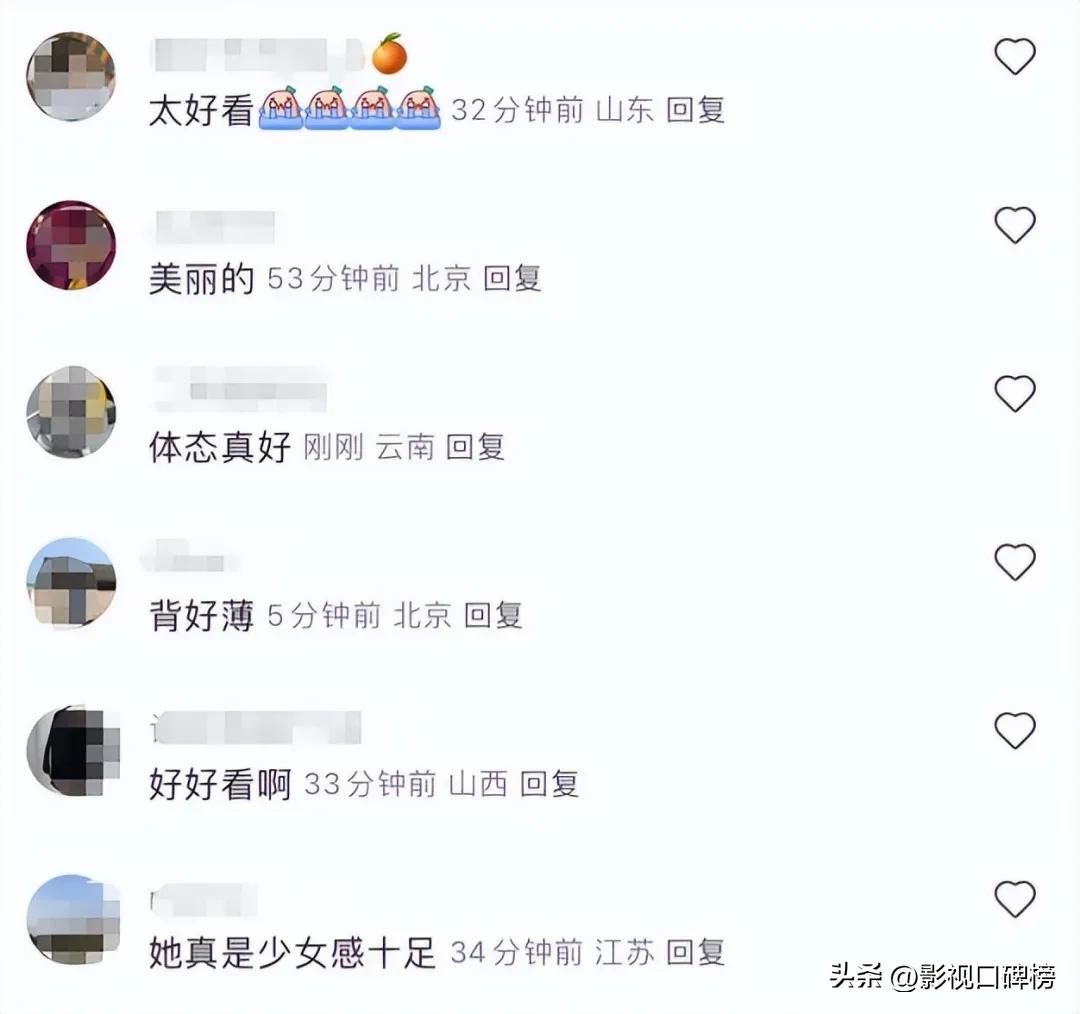Open avatar next to 背好薄 comment
1080x1014 pixels.
71,583
